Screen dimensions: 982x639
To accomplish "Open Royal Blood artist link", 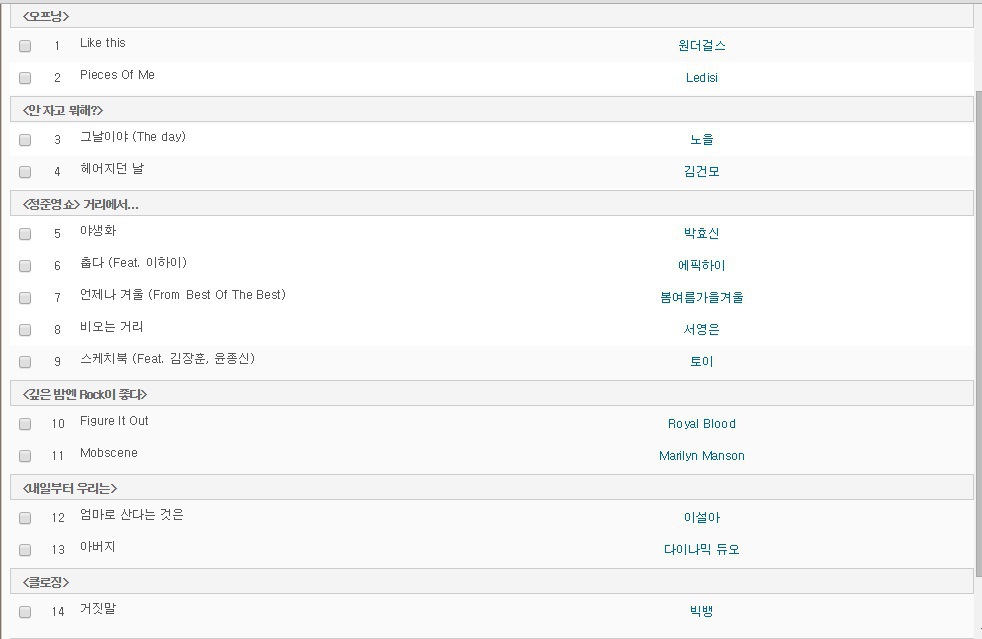I will pyautogui.click(x=701, y=424).
